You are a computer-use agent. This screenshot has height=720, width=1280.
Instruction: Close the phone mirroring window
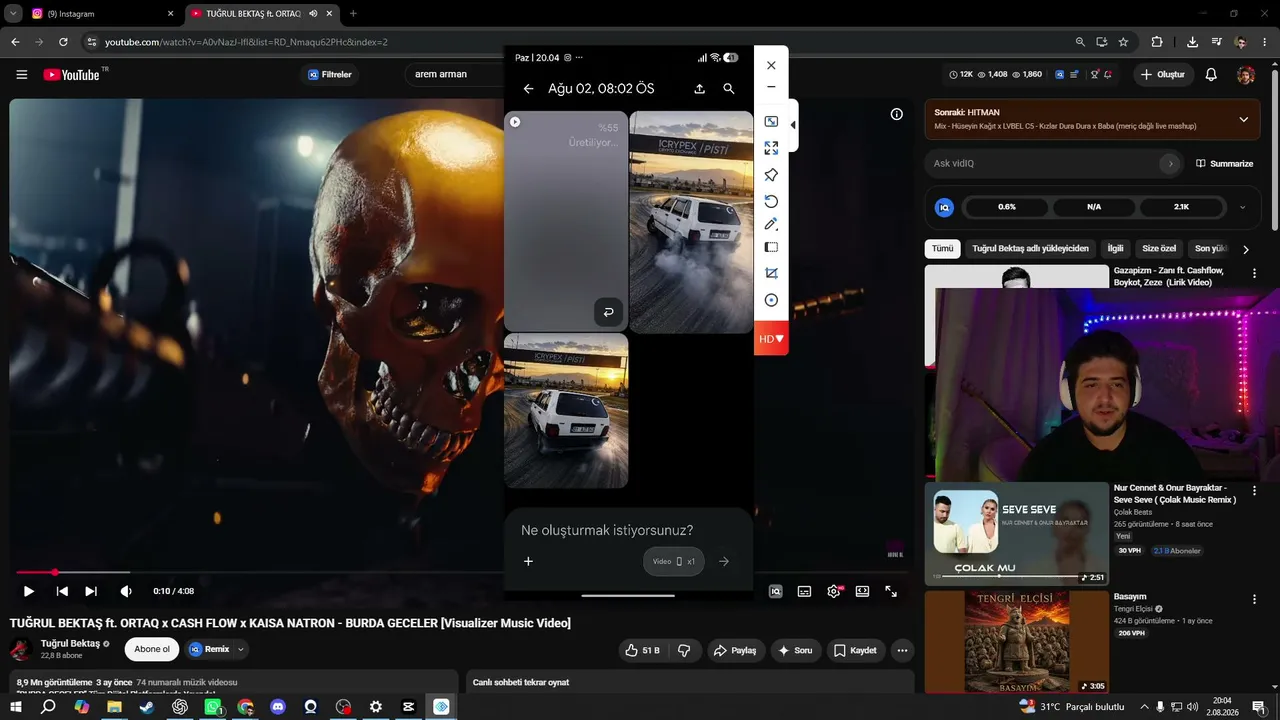tap(771, 65)
